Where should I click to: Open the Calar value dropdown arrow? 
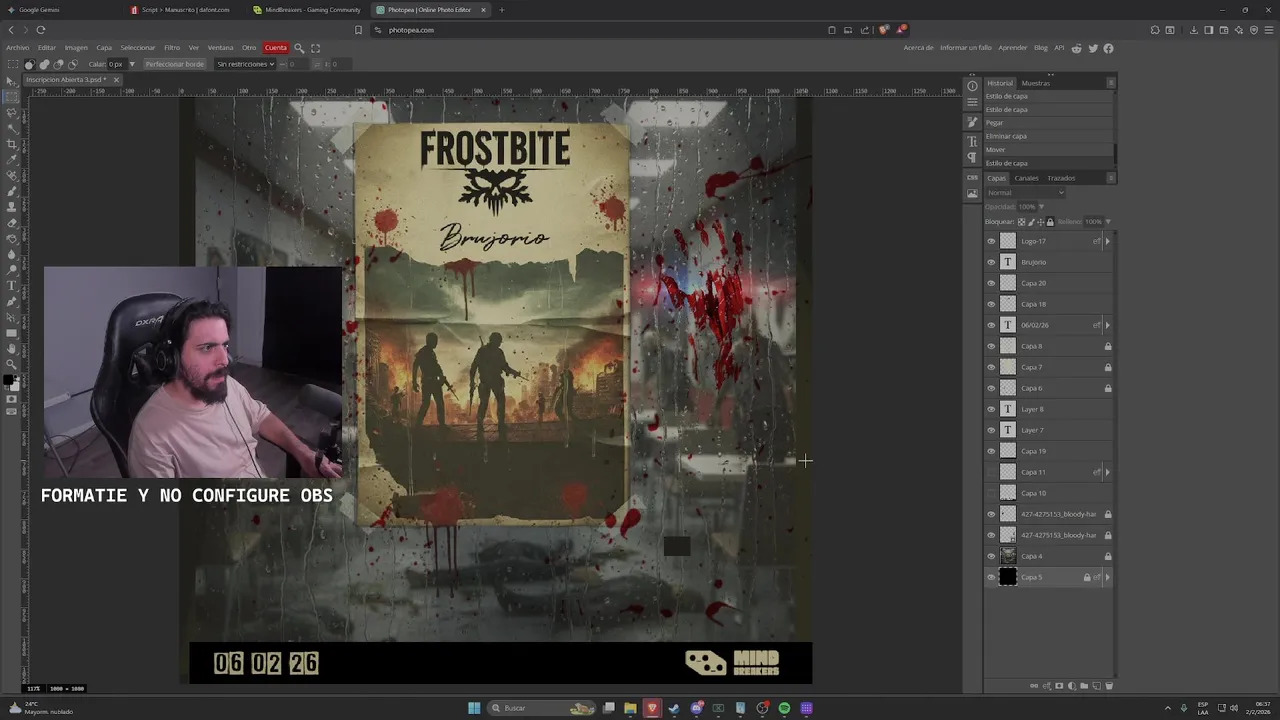coord(132,64)
